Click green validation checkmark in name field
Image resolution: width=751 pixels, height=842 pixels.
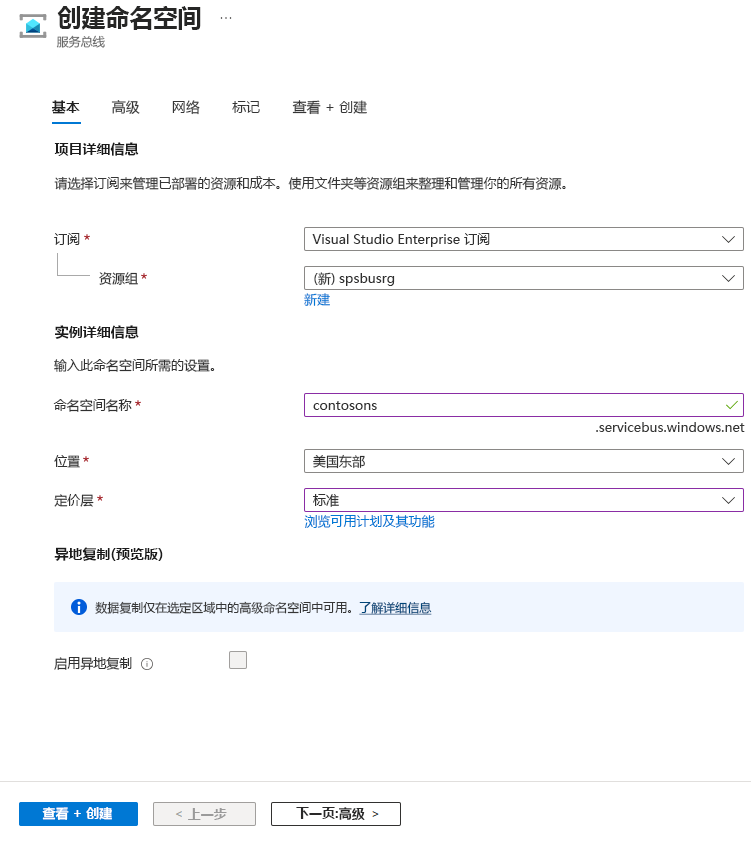click(x=731, y=405)
